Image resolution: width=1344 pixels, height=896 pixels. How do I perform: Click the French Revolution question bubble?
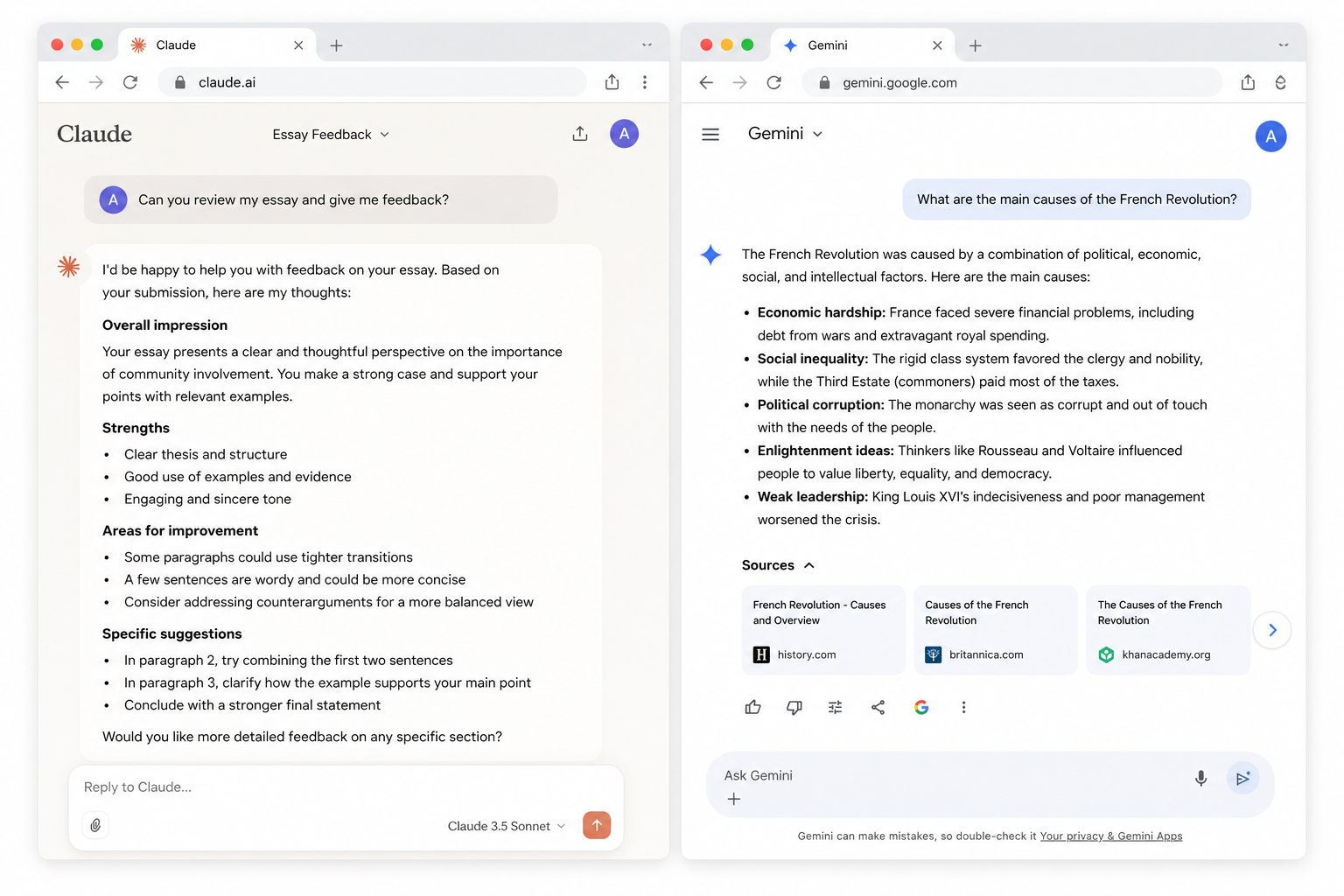(1076, 199)
